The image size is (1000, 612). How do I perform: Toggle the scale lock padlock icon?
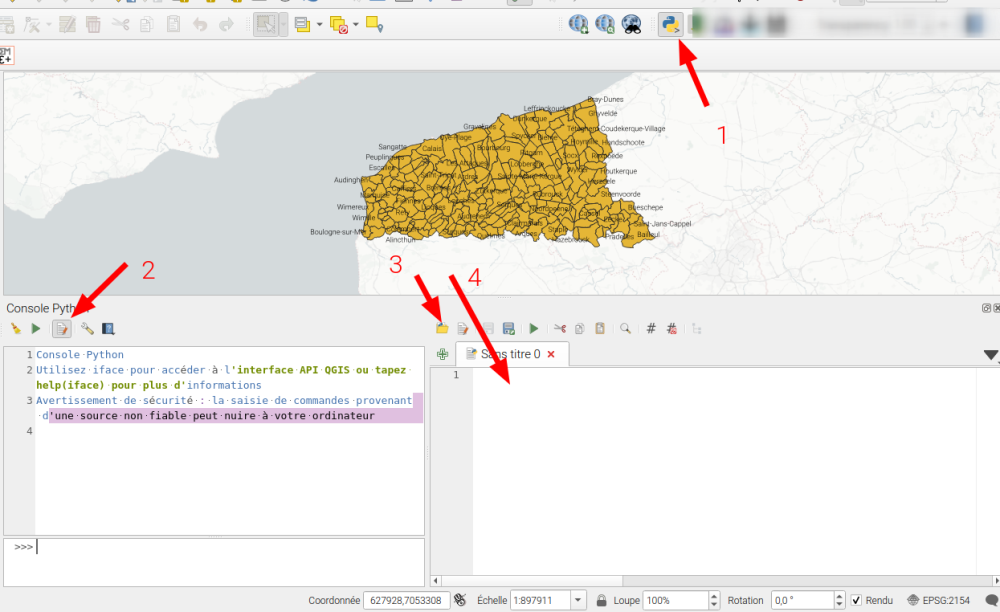pyautogui.click(x=602, y=600)
